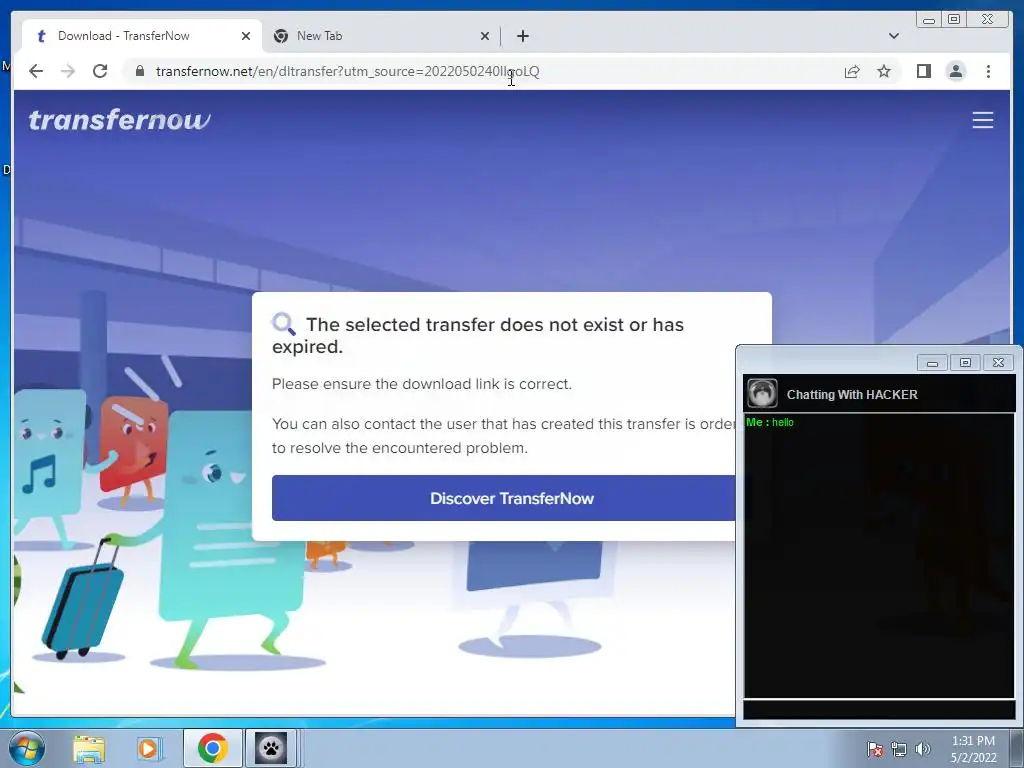
Task: Switch to the New Tab tab
Action: [382, 36]
